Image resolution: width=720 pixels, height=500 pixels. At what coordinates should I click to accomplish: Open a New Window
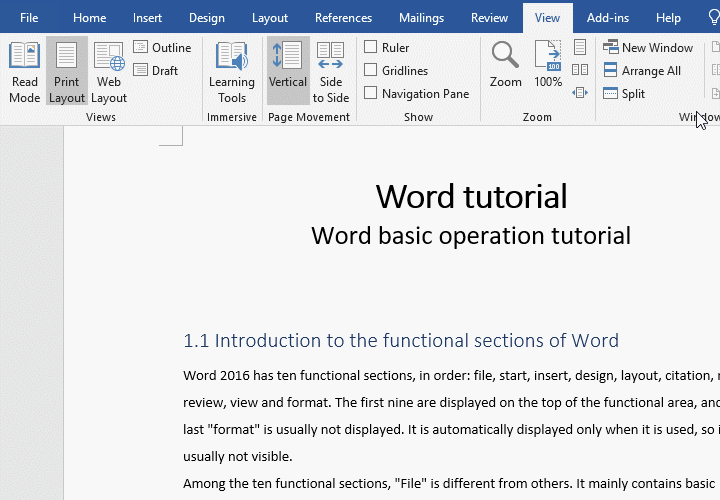click(648, 47)
